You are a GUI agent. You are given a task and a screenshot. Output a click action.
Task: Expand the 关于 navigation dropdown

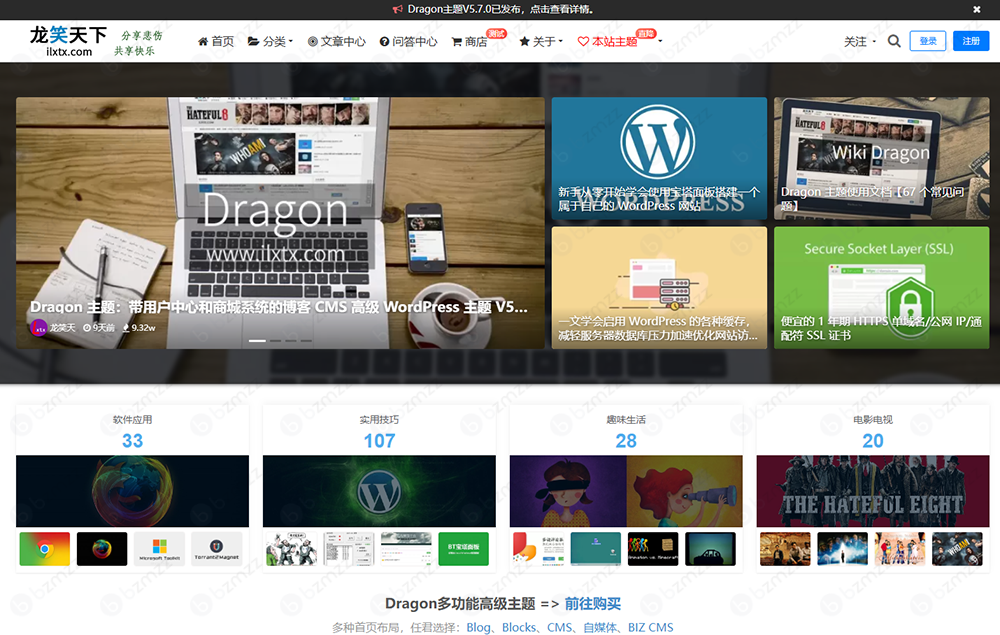pyautogui.click(x=541, y=41)
